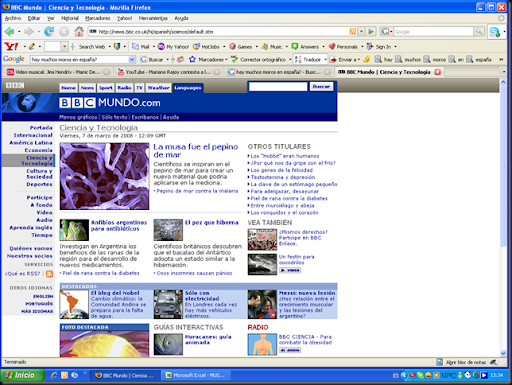This screenshot has width=512, height=385.
Task: Open the tab list dropdown at tab bar end
Action: 503,72
